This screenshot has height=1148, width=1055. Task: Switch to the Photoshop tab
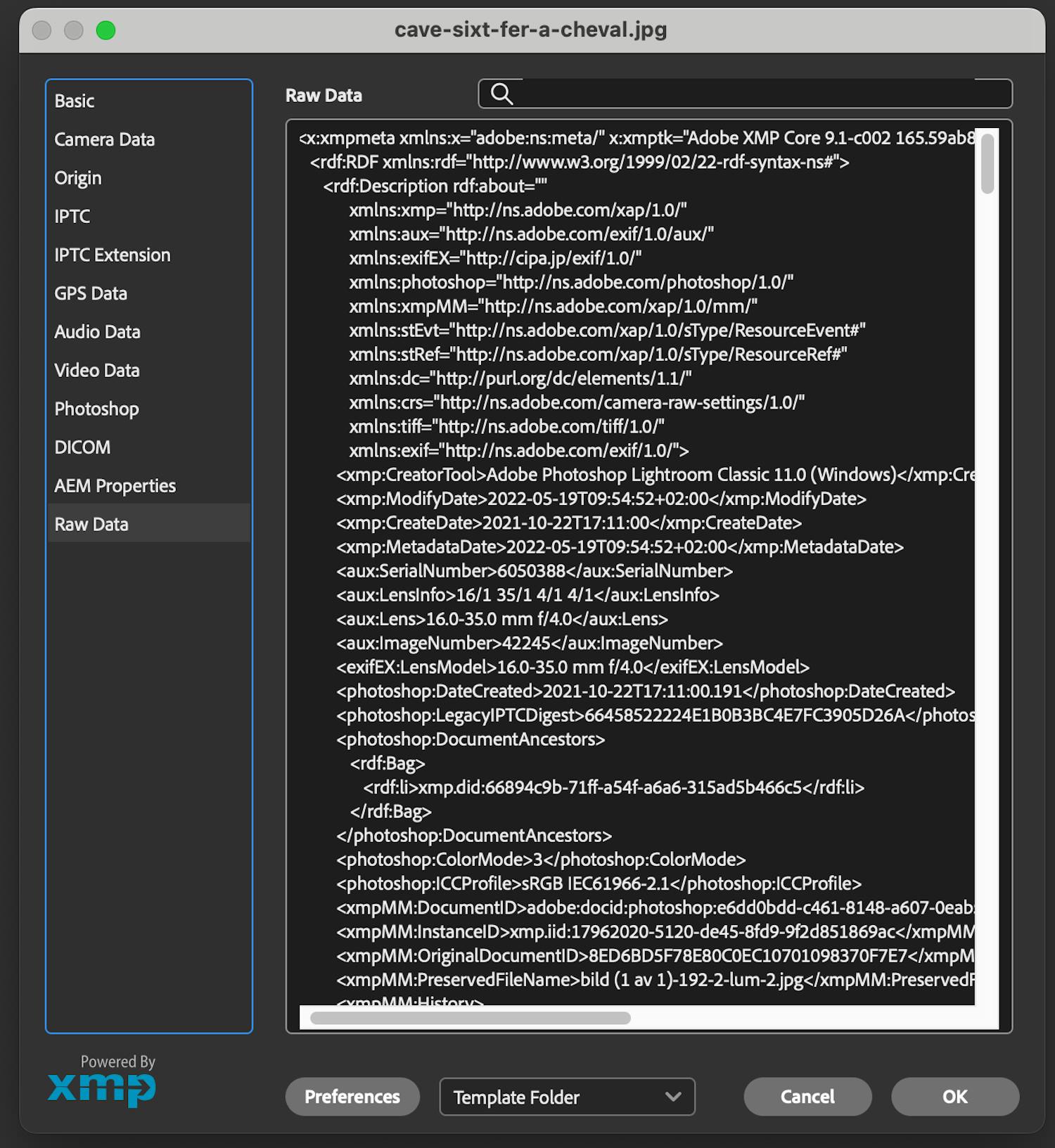[x=96, y=409]
